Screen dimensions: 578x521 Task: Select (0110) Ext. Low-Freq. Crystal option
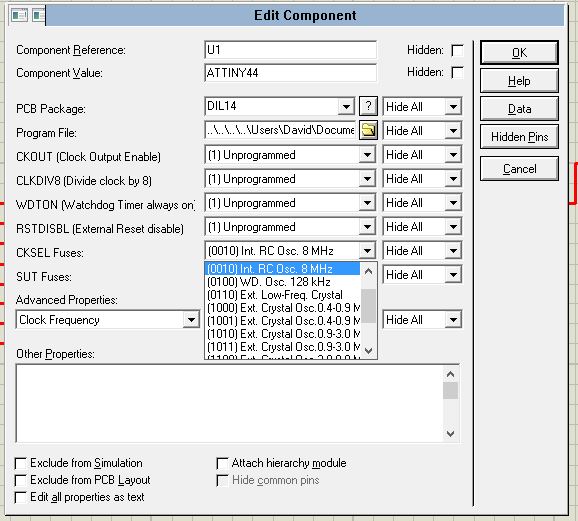[x=282, y=295]
